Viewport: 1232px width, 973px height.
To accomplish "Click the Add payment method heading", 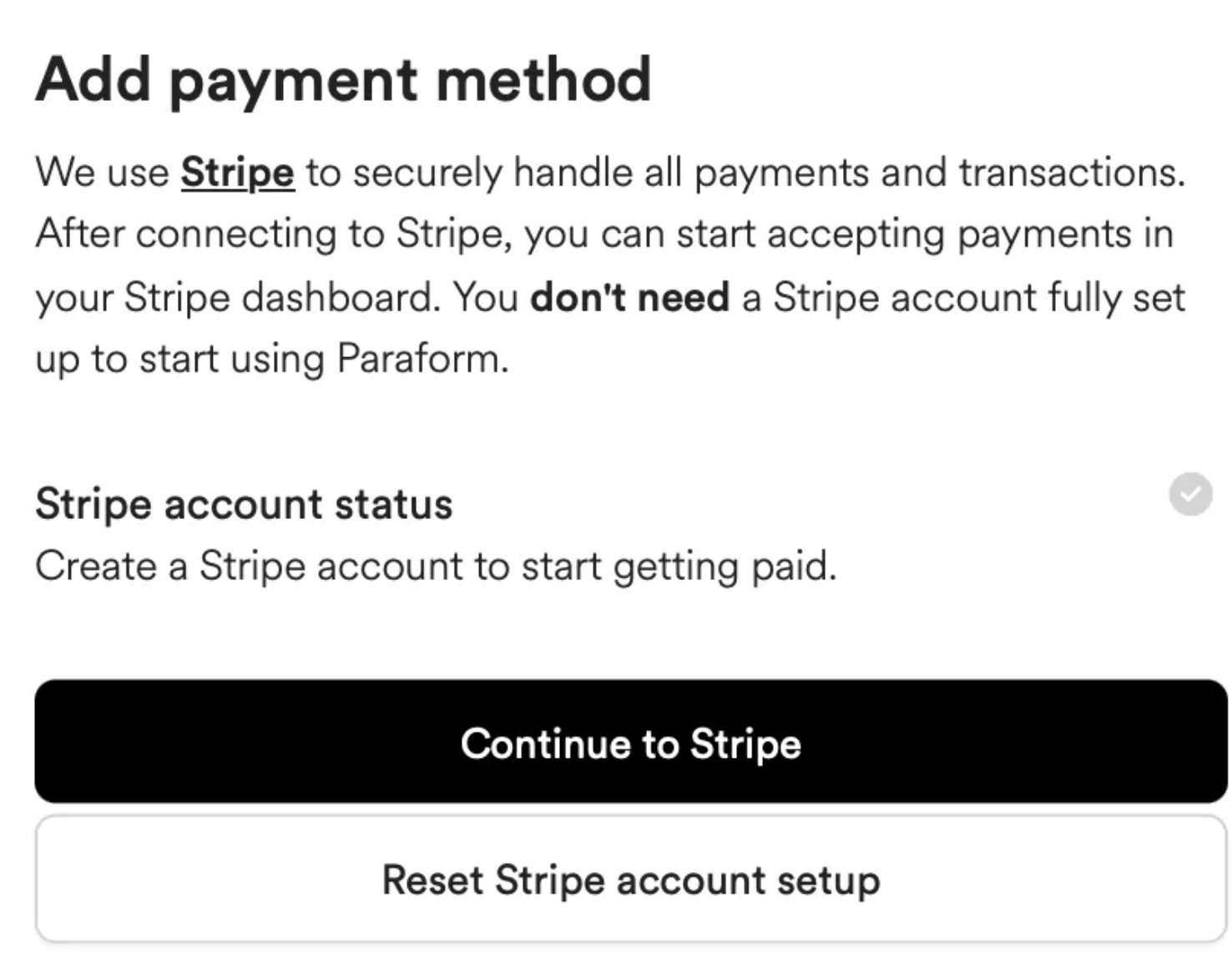I will point(342,78).
